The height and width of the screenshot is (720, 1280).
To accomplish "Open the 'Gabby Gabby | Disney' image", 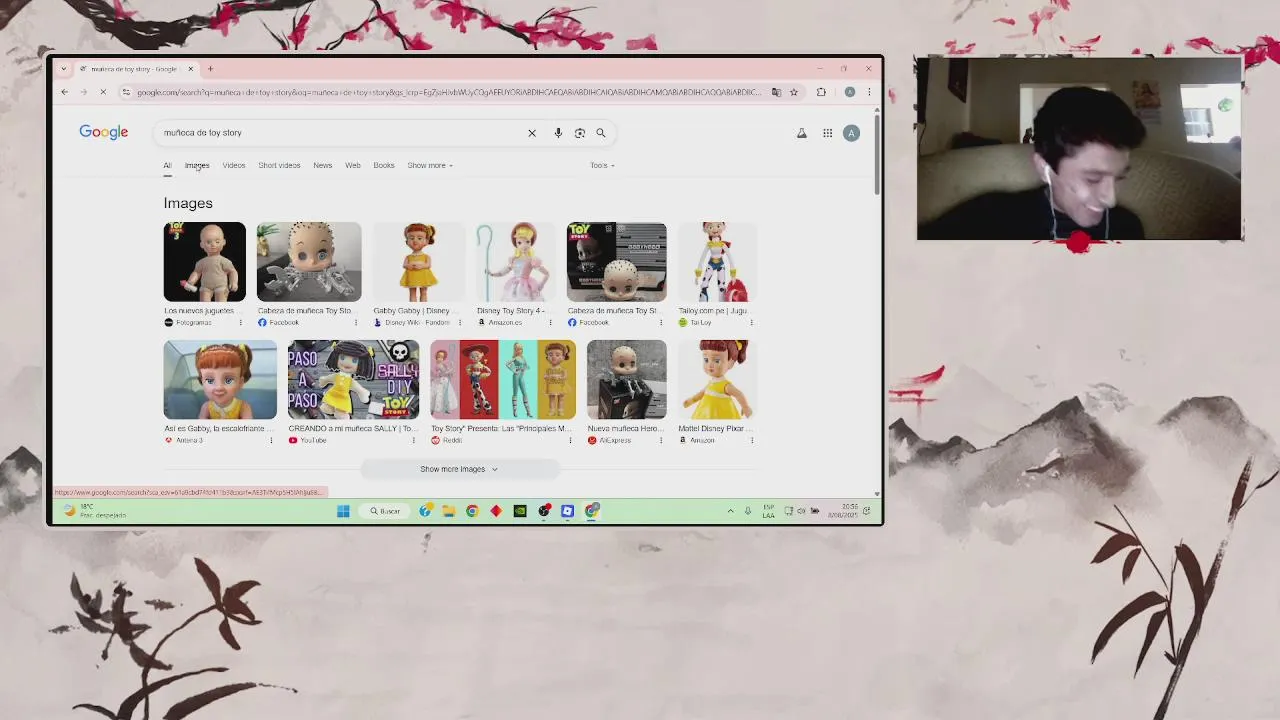I will click(419, 262).
